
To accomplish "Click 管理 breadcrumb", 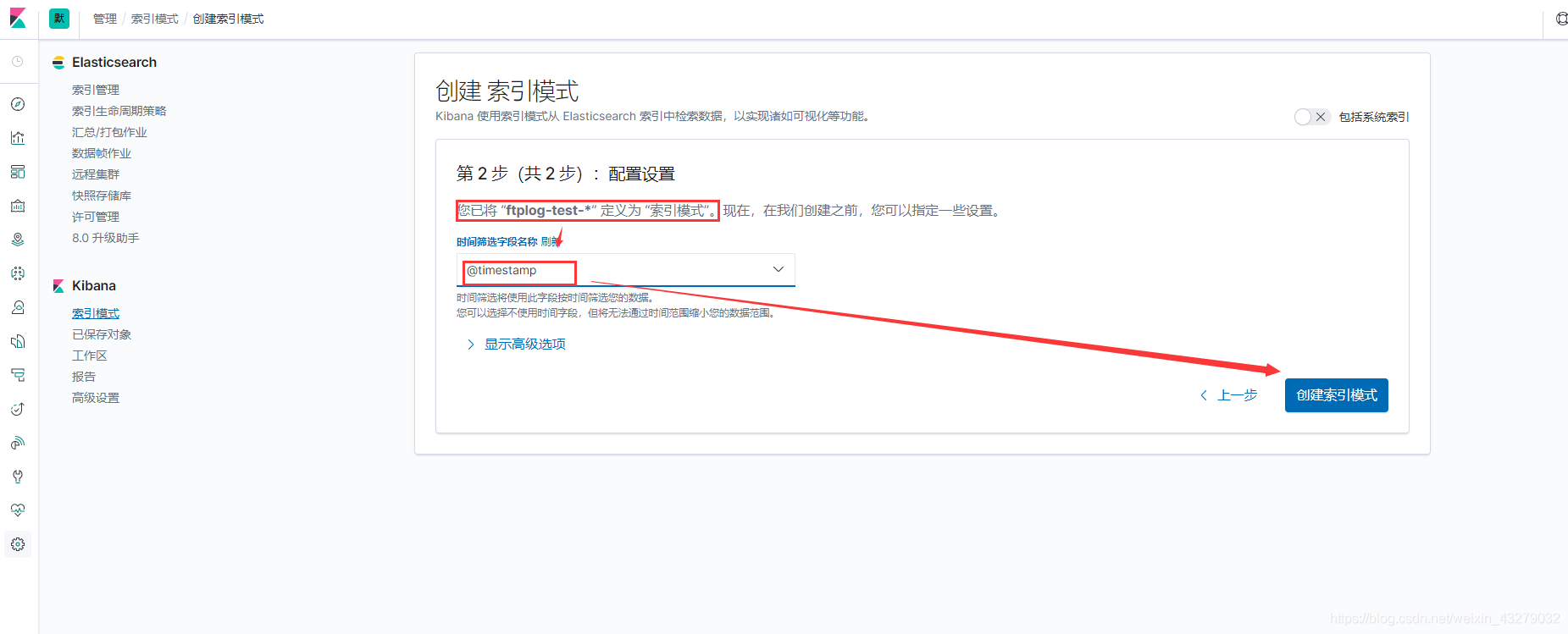I will [105, 19].
